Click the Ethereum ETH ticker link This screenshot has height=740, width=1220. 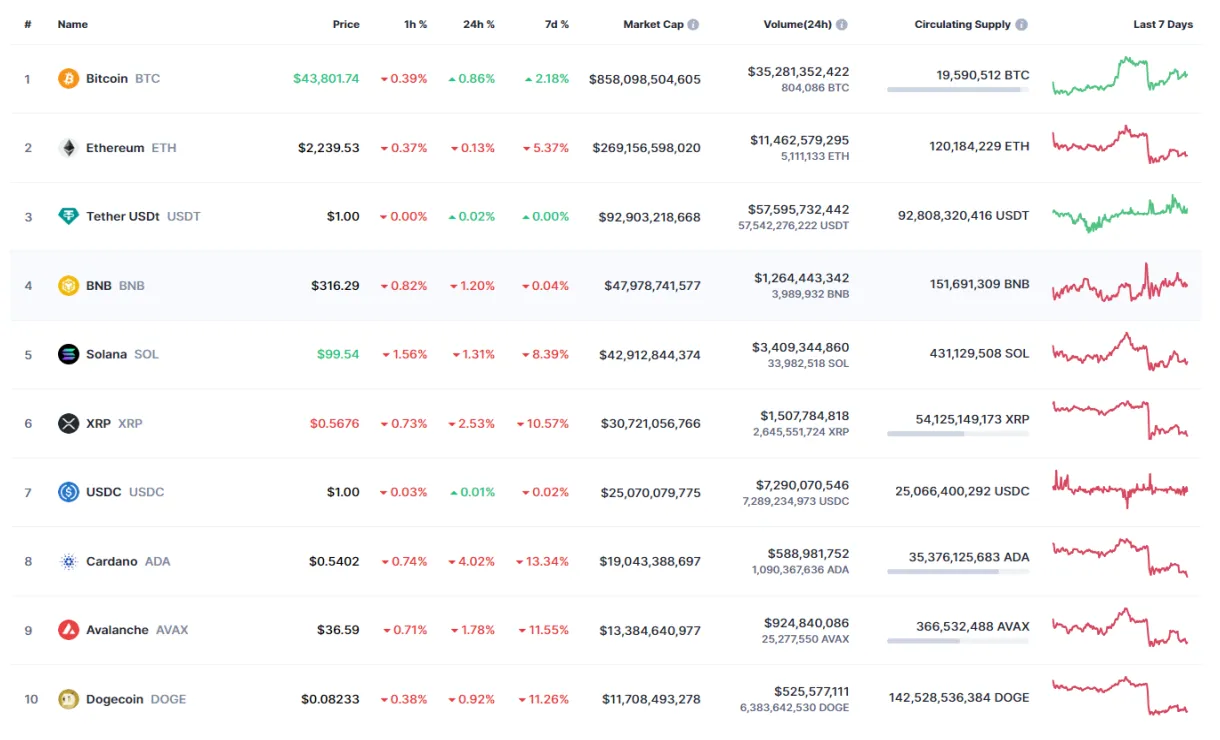[x=166, y=147]
